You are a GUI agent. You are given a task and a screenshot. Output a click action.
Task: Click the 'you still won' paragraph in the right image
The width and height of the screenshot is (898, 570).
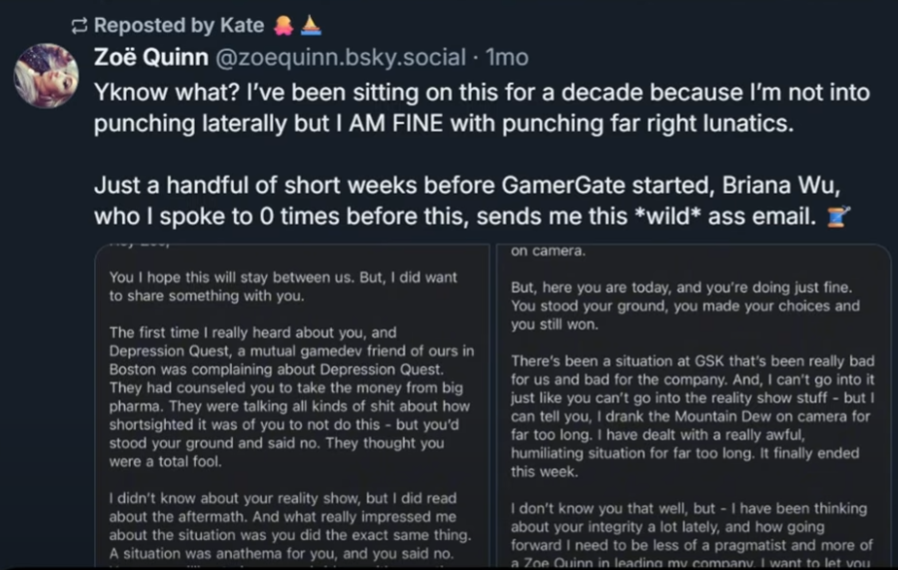(685, 306)
